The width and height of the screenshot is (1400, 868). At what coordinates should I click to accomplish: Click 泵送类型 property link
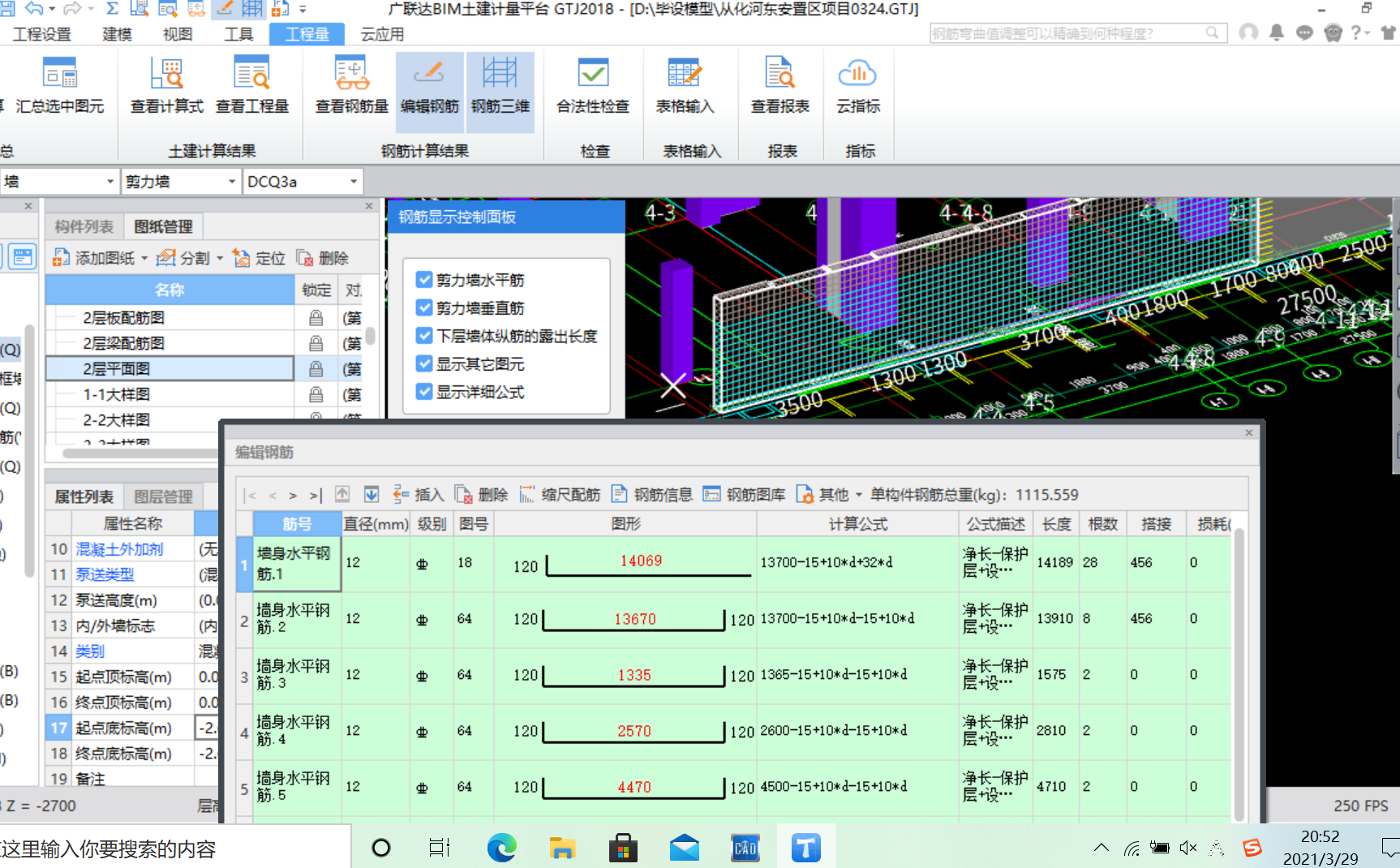coord(105,574)
